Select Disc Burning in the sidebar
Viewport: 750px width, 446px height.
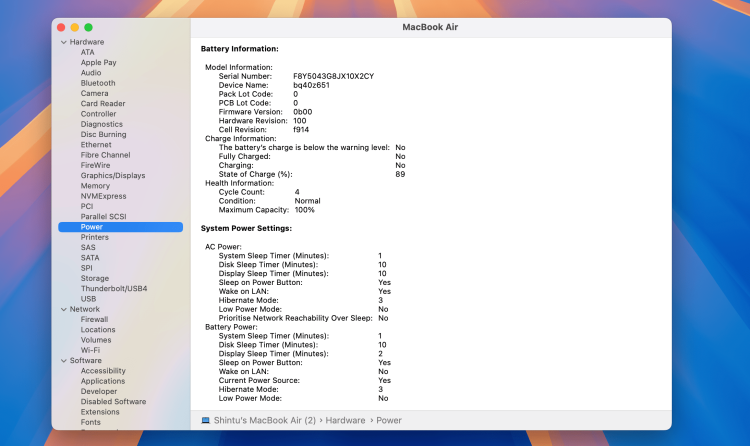point(103,134)
